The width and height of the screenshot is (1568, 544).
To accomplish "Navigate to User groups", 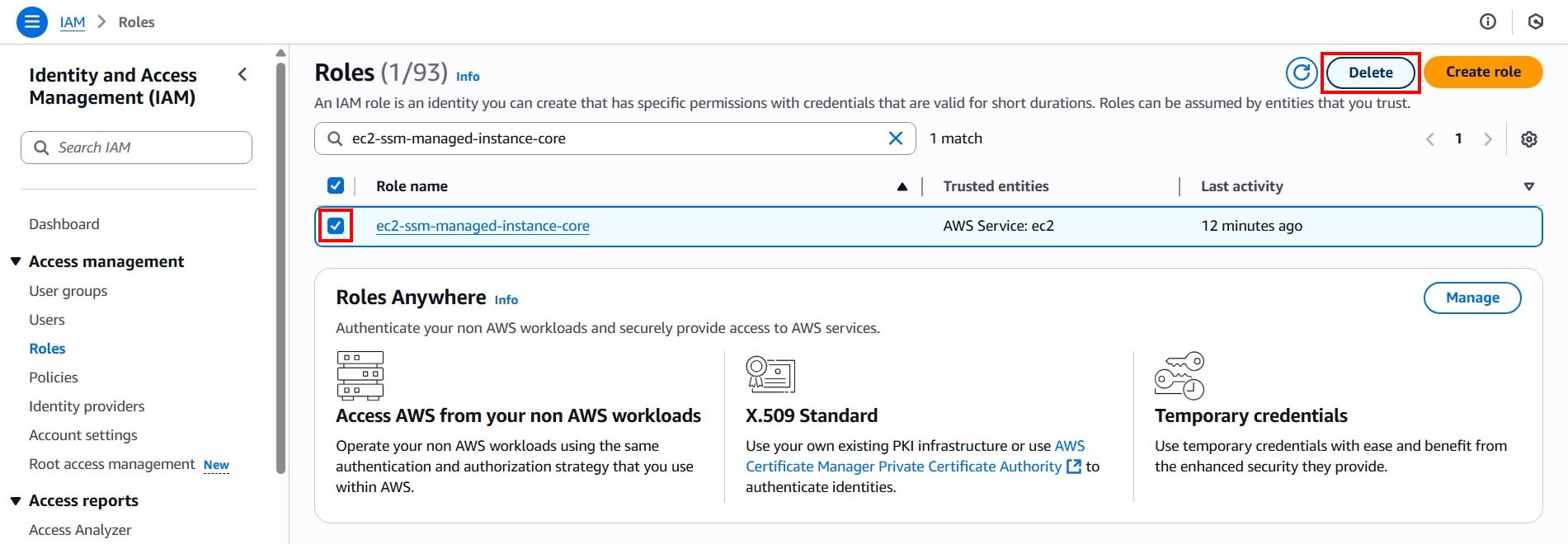I will [x=68, y=291].
